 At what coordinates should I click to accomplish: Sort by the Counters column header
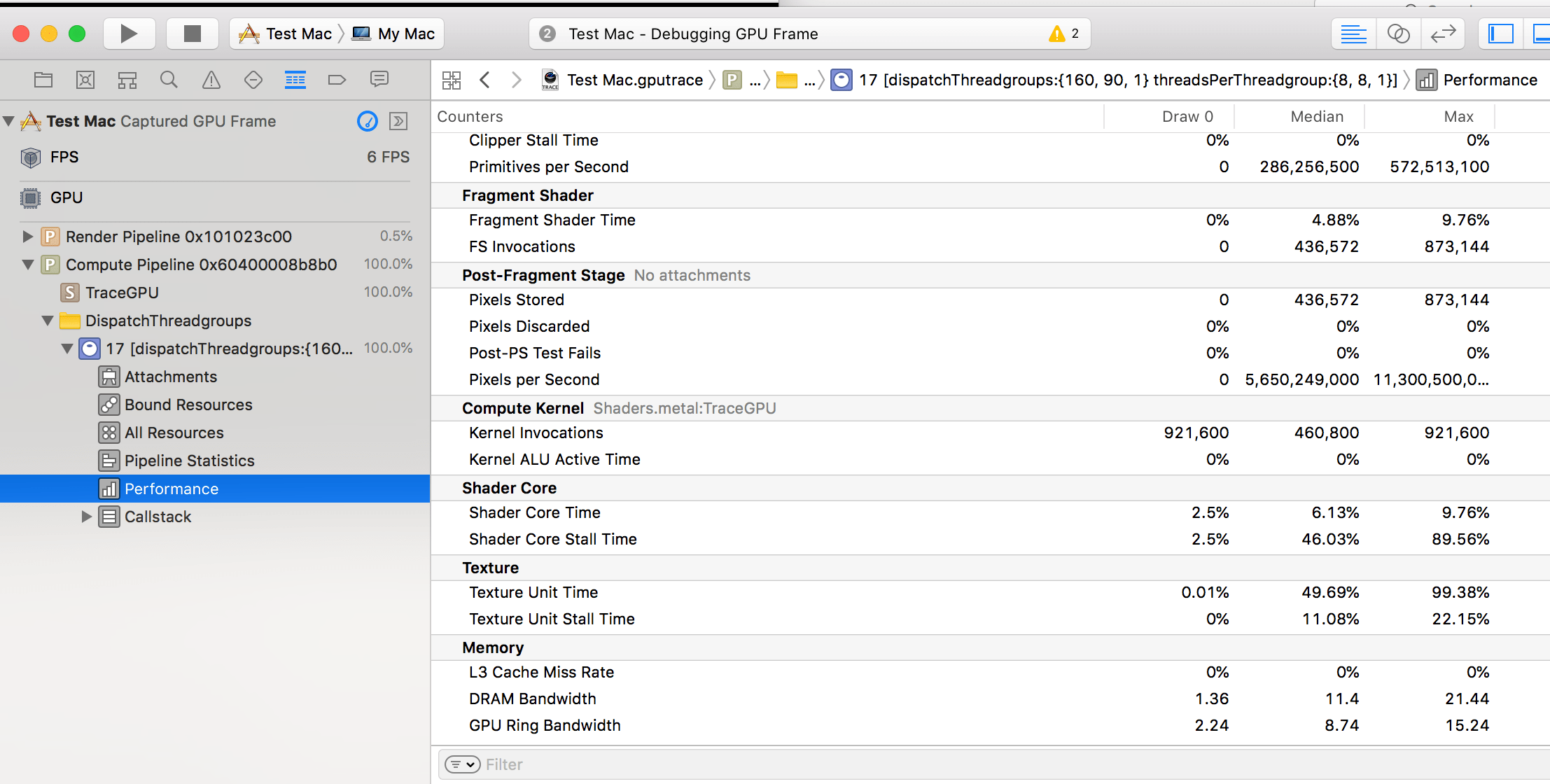point(767,116)
